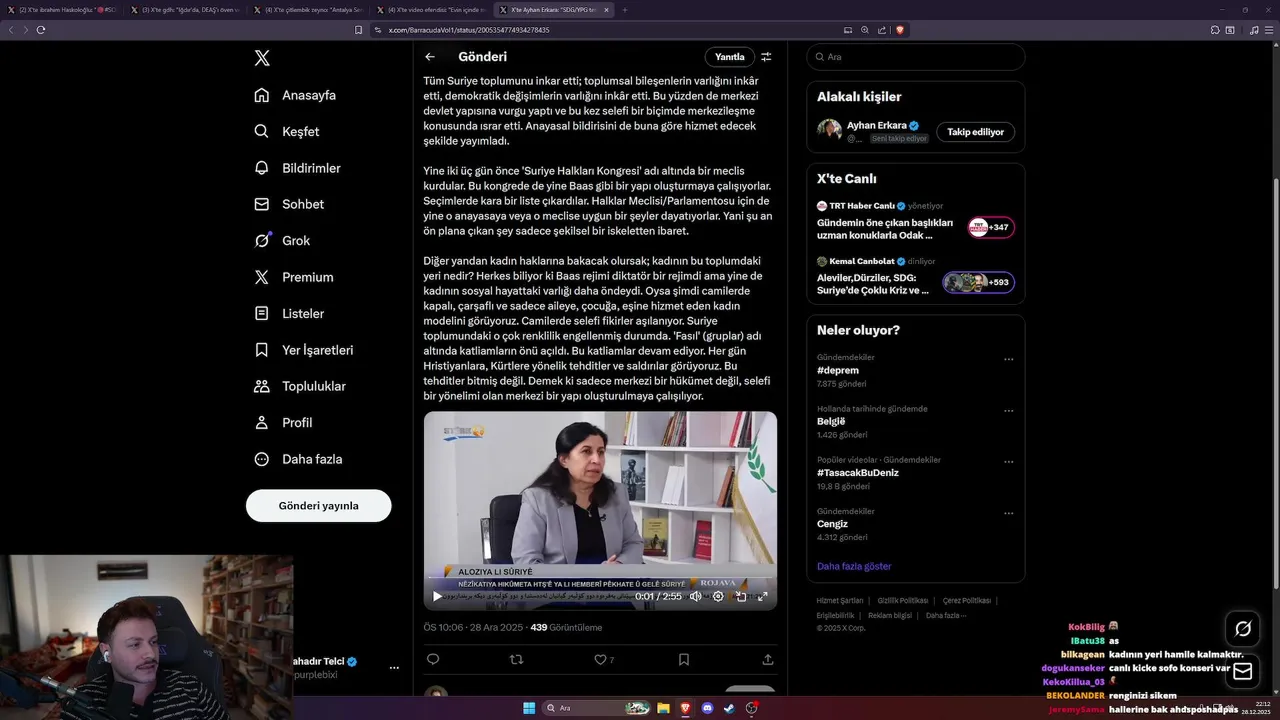
Task: Open the Cengiz trend
Action: pos(832,524)
